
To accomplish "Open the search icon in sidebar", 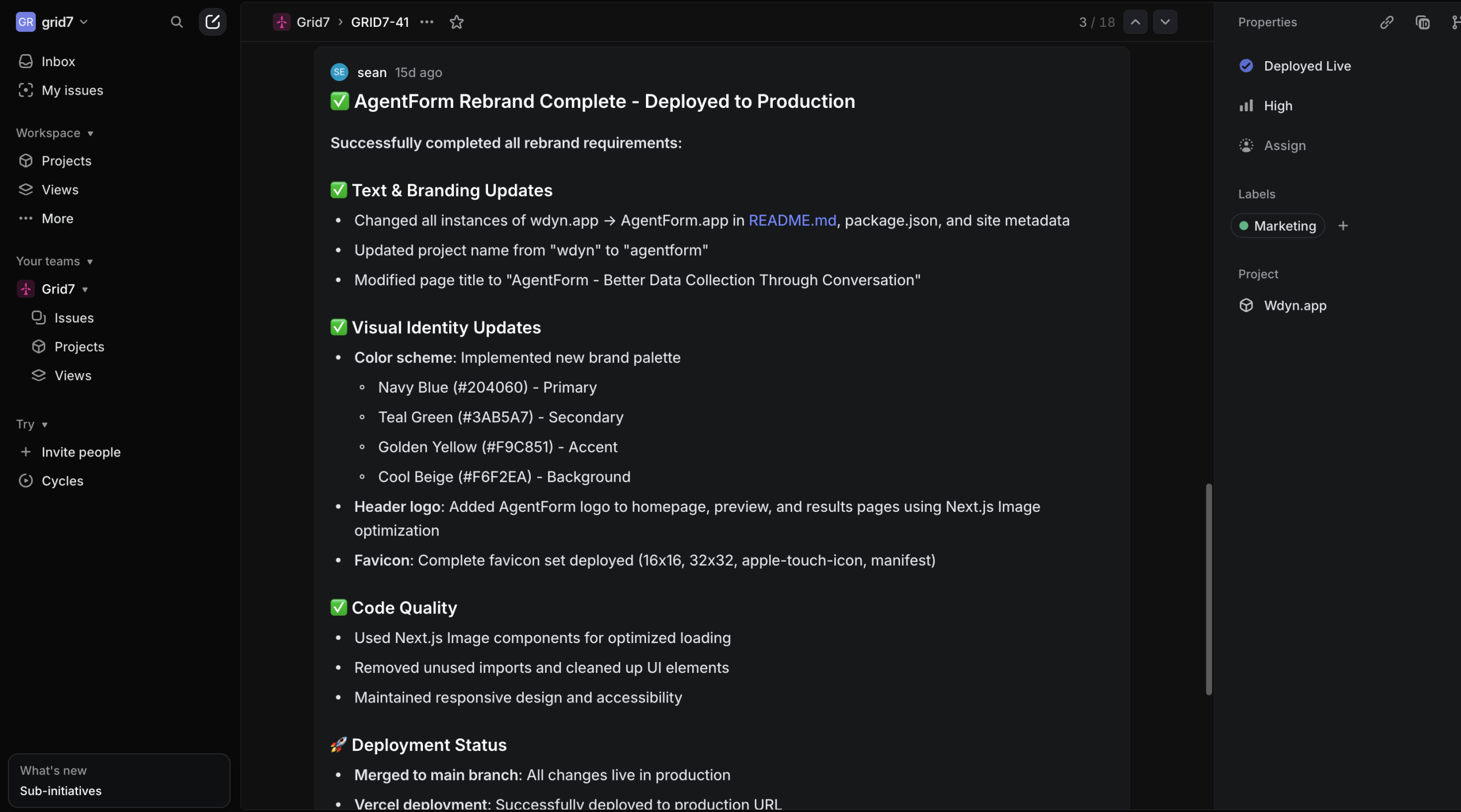I will point(177,22).
